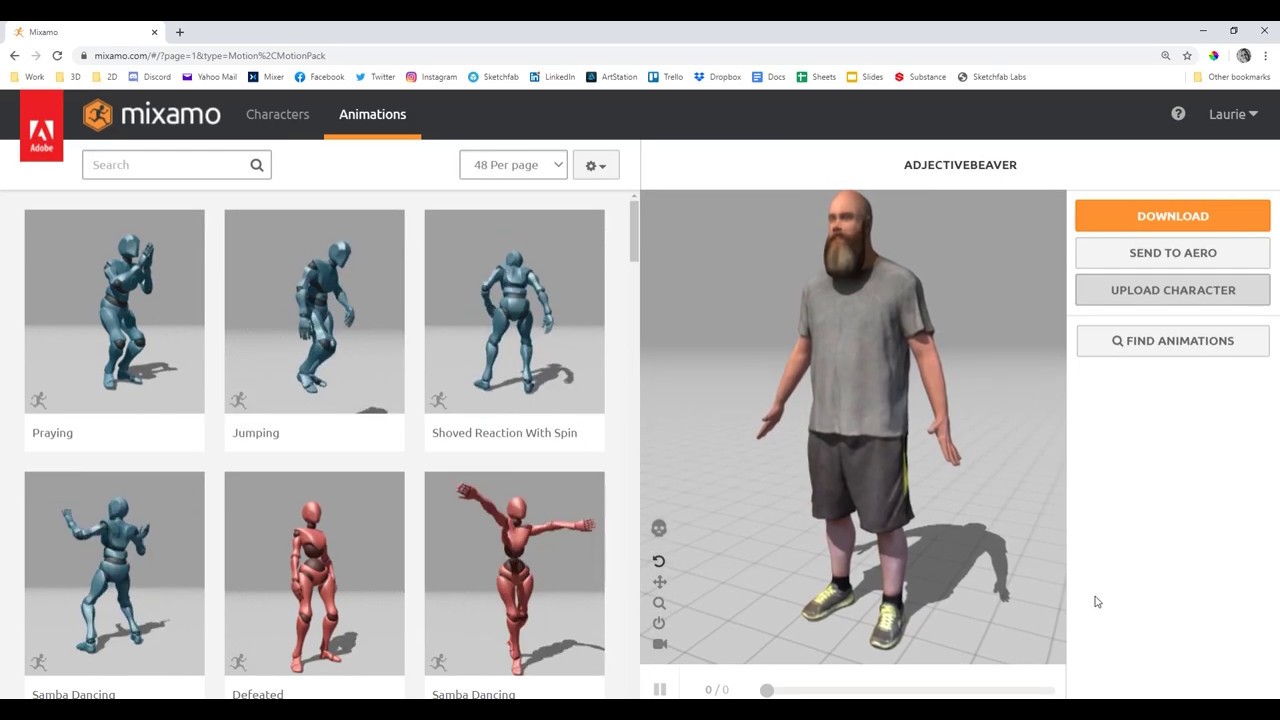Click the Find Animations button
The width and height of the screenshot is (1280, 720).
[x=1173, y=341]
